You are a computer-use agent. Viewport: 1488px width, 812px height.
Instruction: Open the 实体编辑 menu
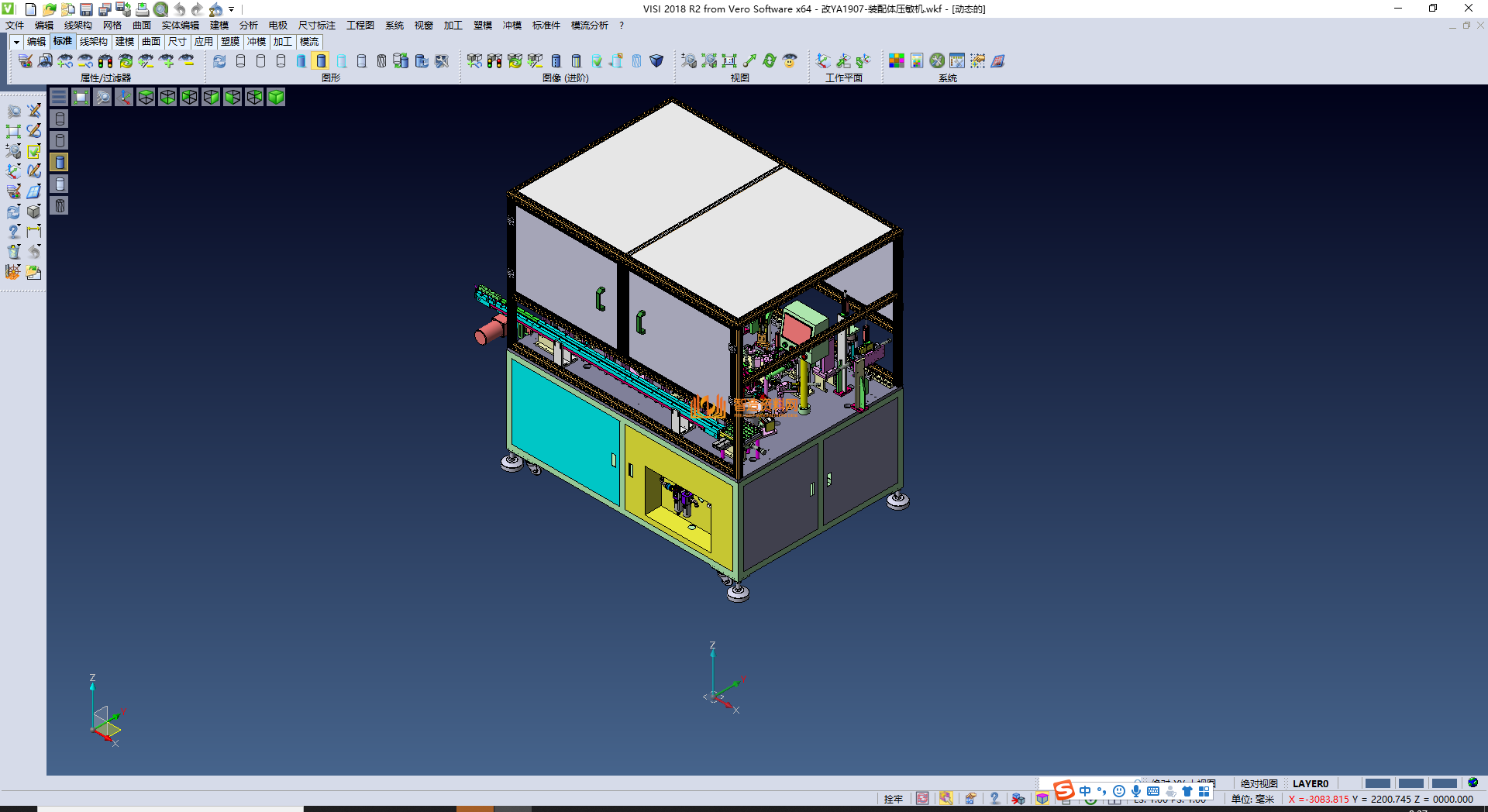point(180,26)
